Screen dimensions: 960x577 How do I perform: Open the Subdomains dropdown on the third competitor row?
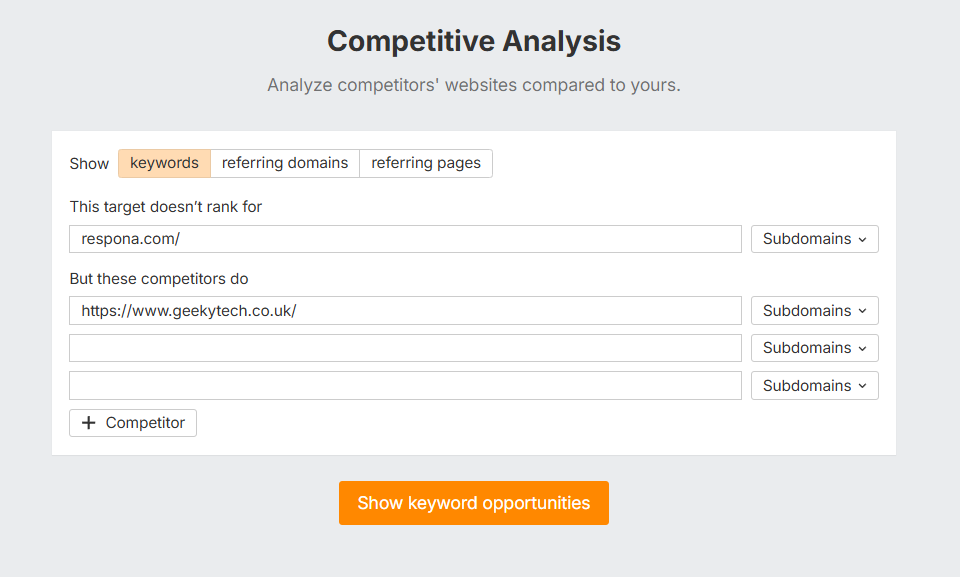[814, 385]
